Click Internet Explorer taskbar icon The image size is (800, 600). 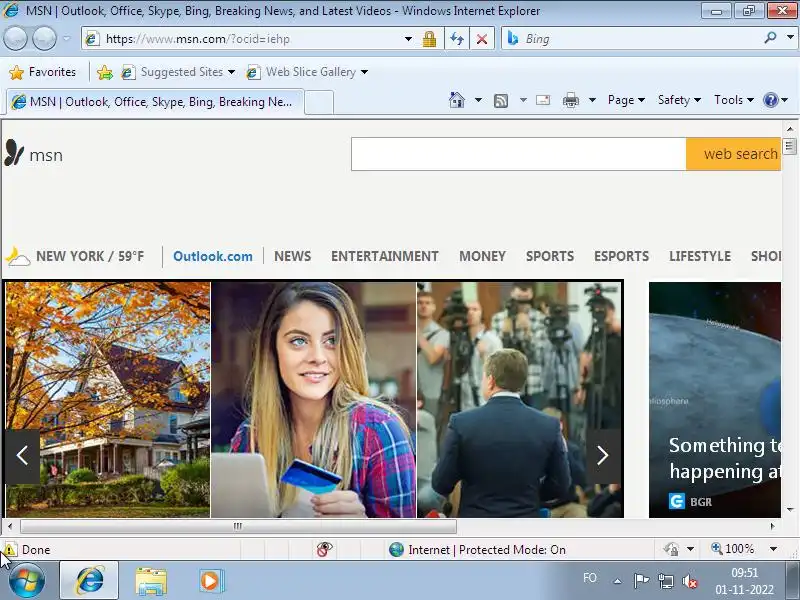89,581
